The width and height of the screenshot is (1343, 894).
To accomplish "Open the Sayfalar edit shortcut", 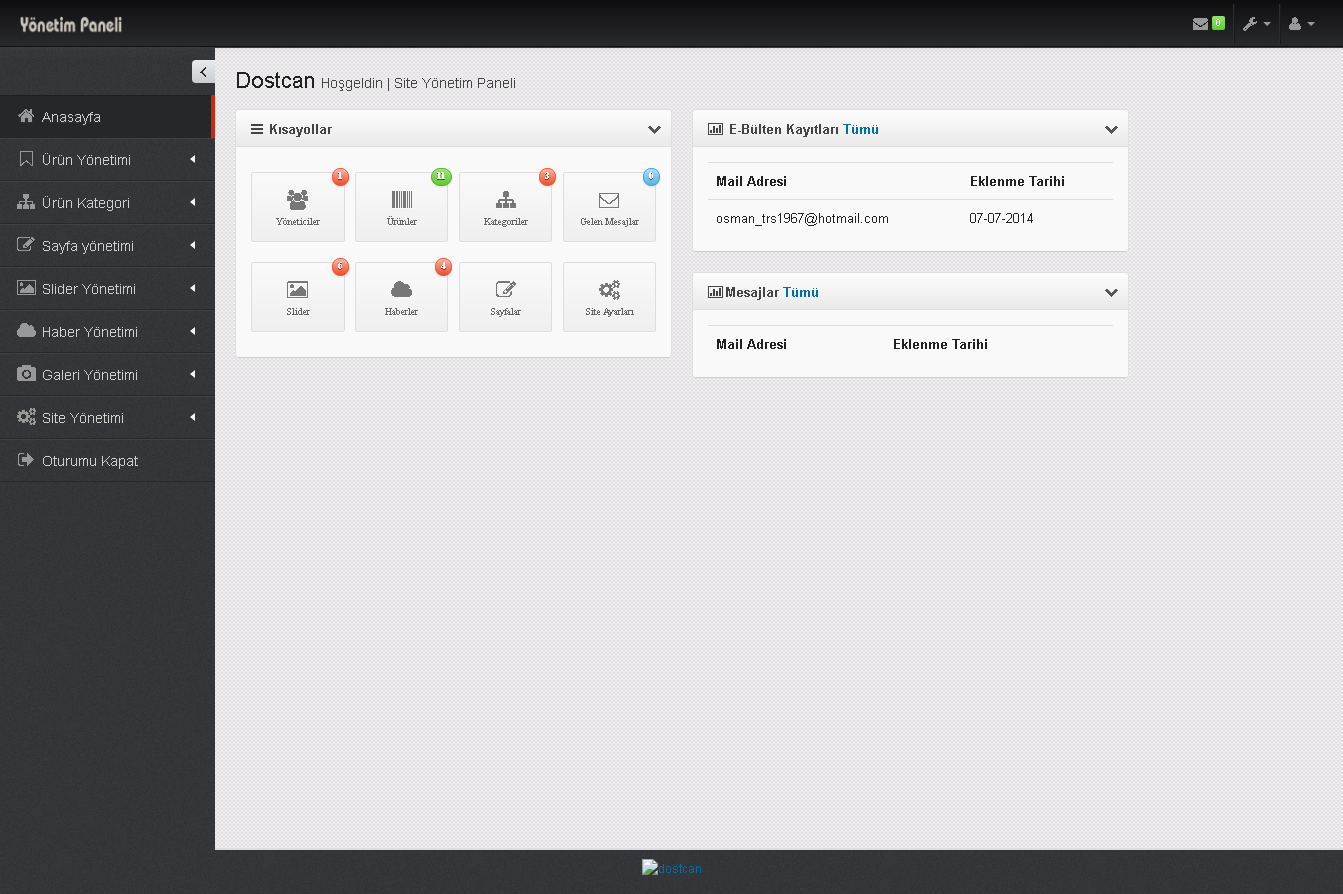I will 505,297.
